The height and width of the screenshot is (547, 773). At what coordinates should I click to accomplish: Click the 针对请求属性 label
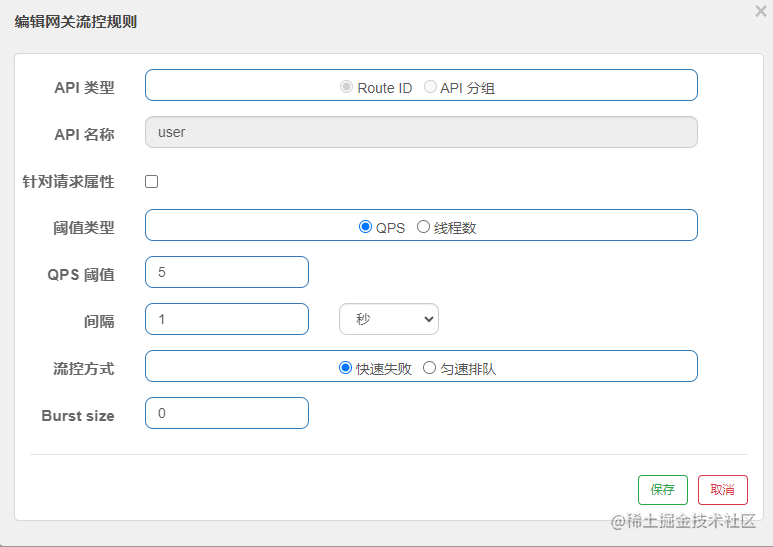click(x=69, y=181)
